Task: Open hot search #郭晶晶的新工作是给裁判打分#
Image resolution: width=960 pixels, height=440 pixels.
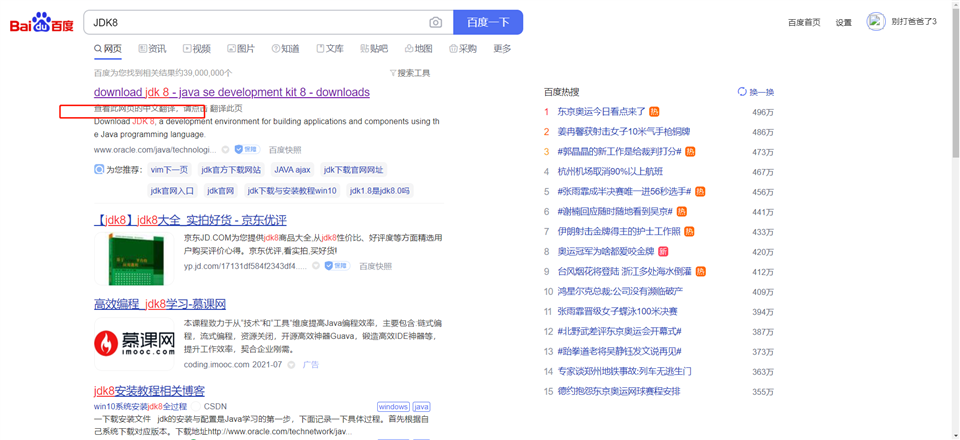Action: (619, 151)
